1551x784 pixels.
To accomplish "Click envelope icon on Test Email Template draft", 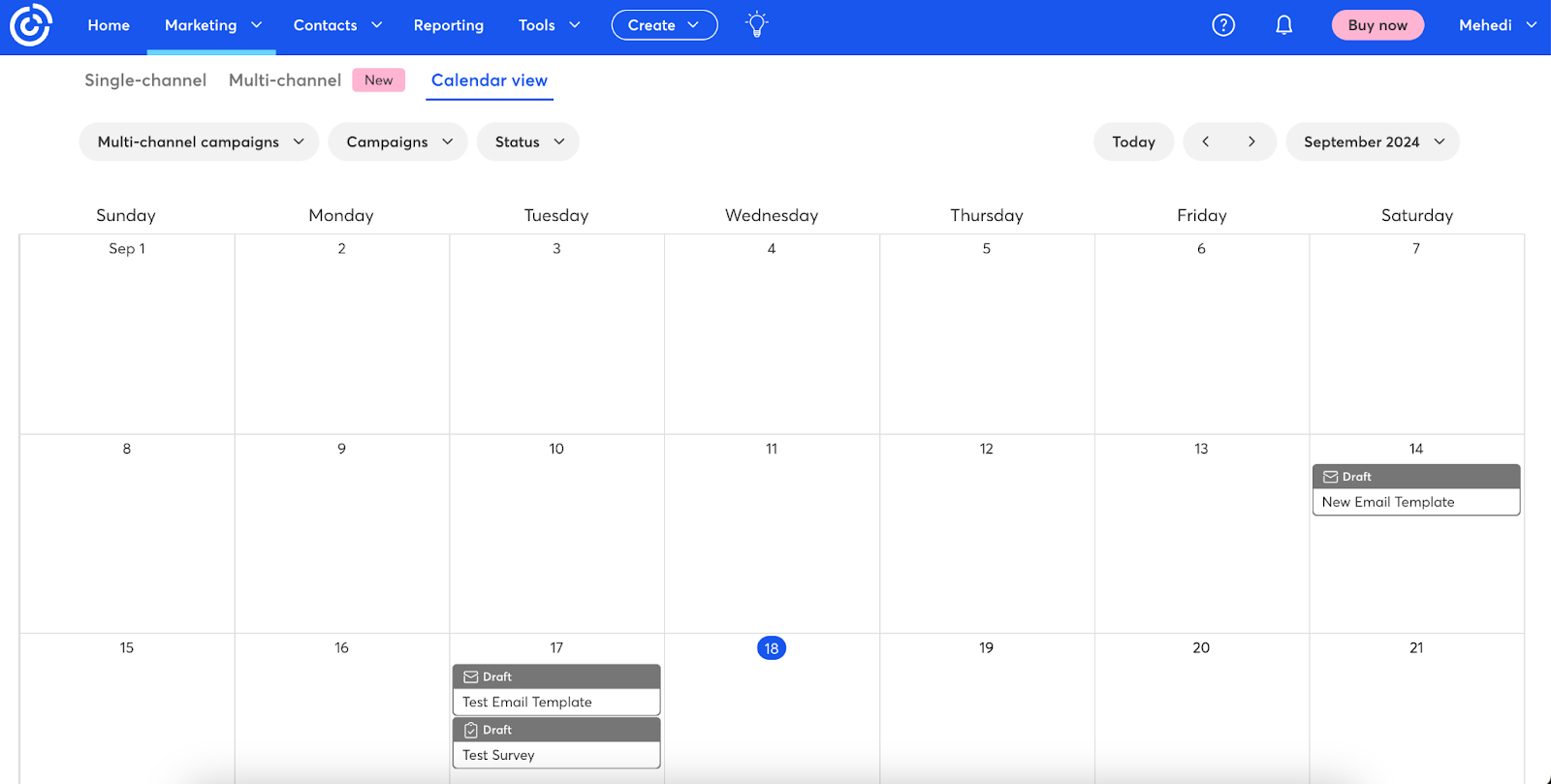I will point(471,676).
